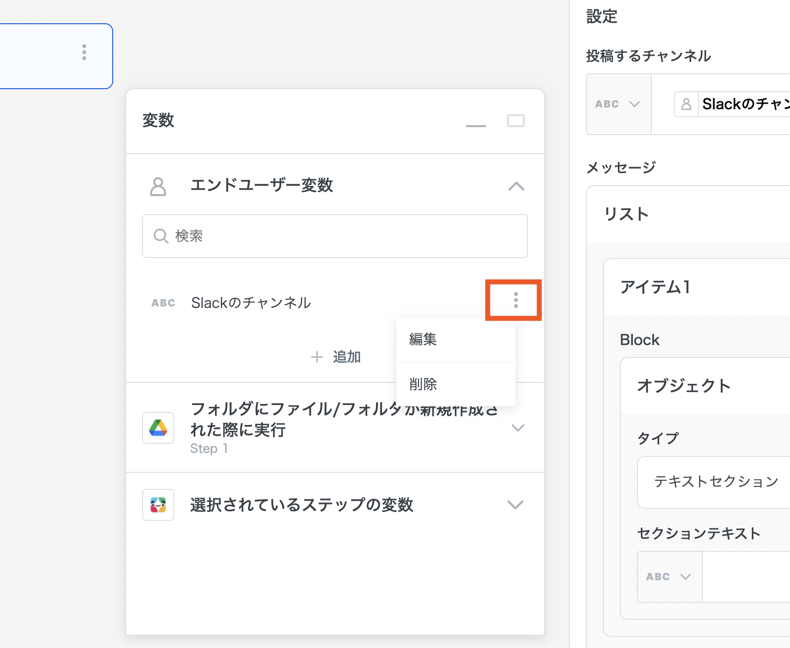This screenshot has height=648, width=790.
Task: Click the window-mode icon in 変数 header
Action: (516, 121)
